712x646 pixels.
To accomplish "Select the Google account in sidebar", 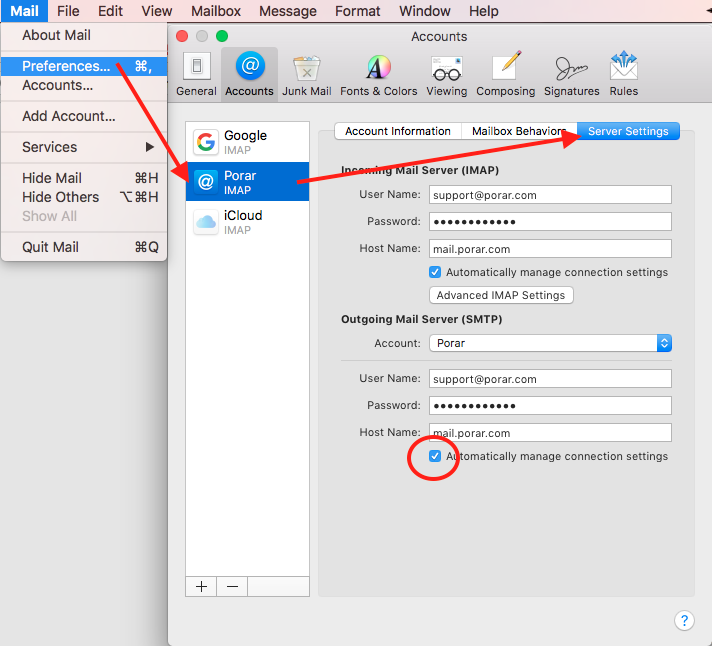I will point(246,142).
